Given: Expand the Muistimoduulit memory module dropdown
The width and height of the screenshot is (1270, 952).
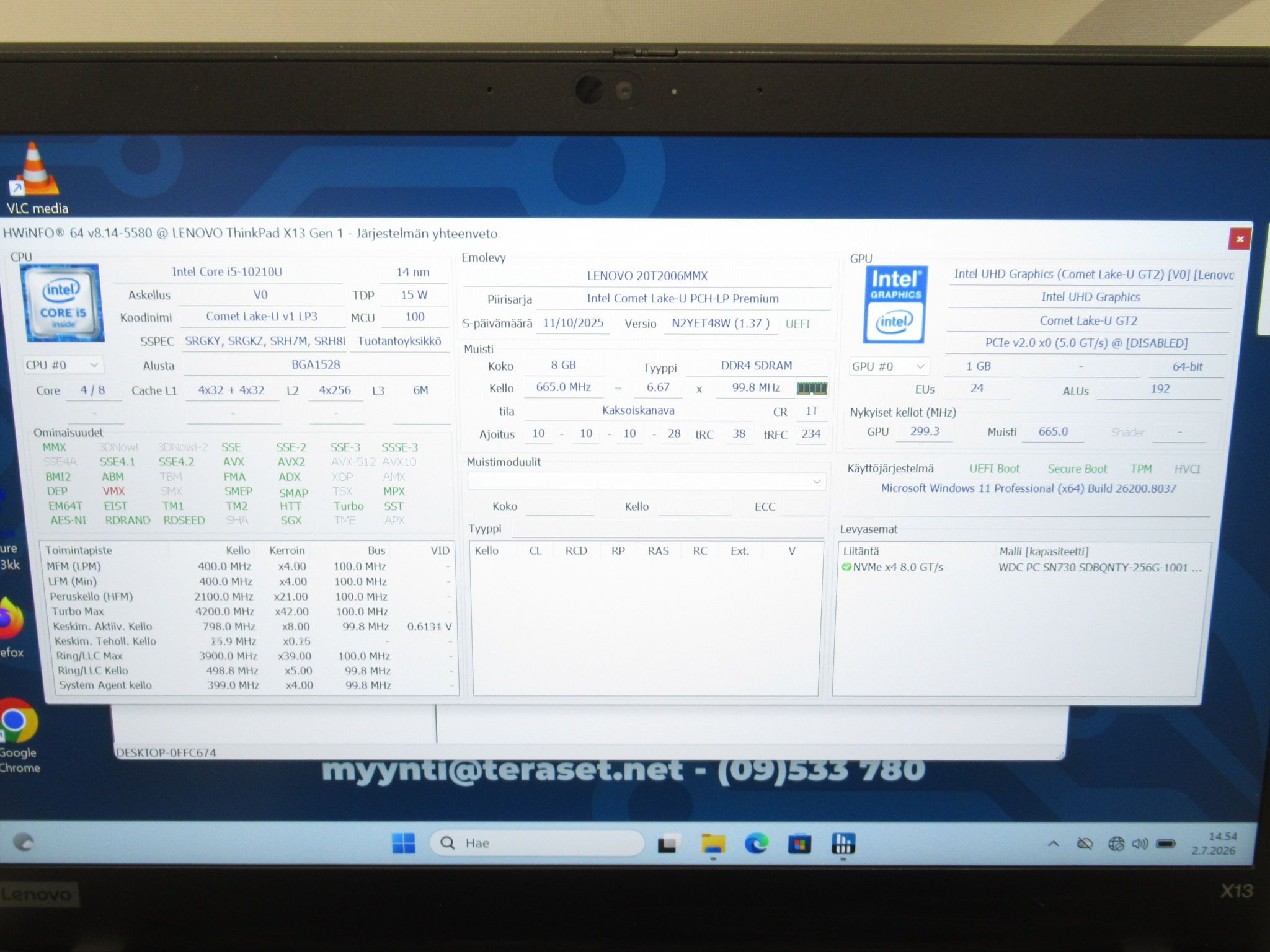Looking at the screenshot, I should click(646, 481).
